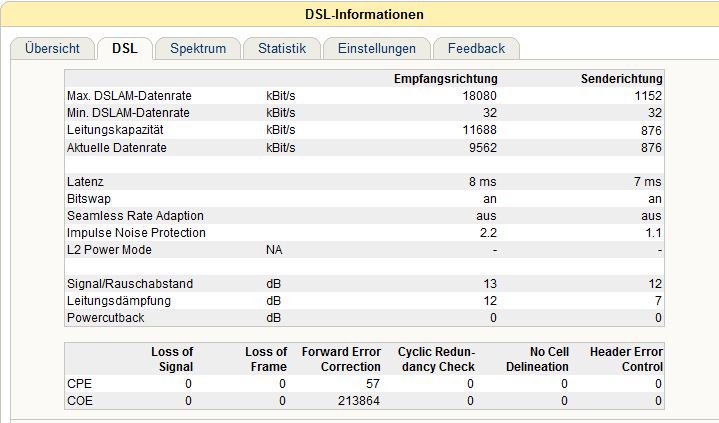Open the Spektrum tab
The width and height of the screenshot is (719, 423).
198,48
